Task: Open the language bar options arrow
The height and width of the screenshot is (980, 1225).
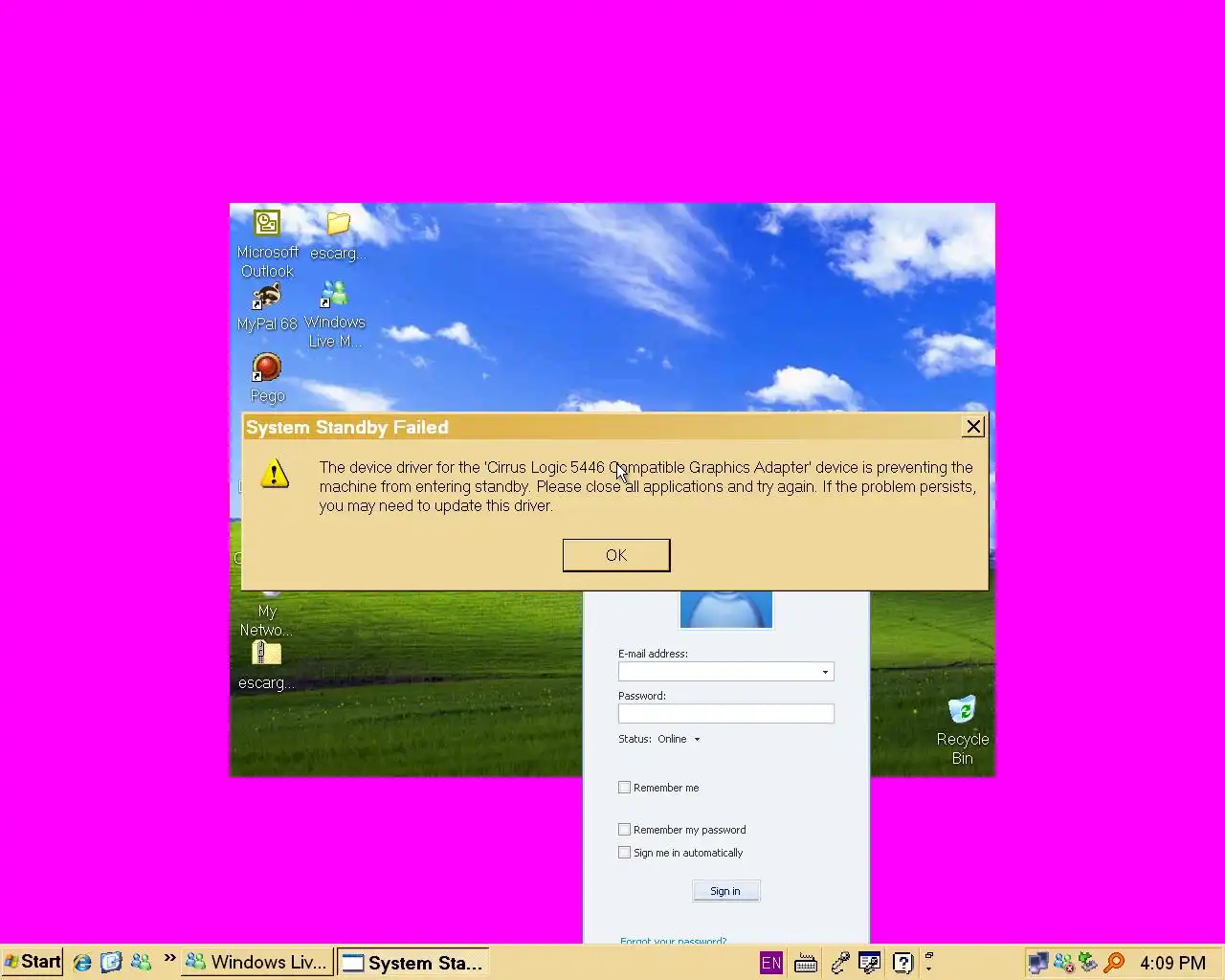Action: [x=928, y=969]
